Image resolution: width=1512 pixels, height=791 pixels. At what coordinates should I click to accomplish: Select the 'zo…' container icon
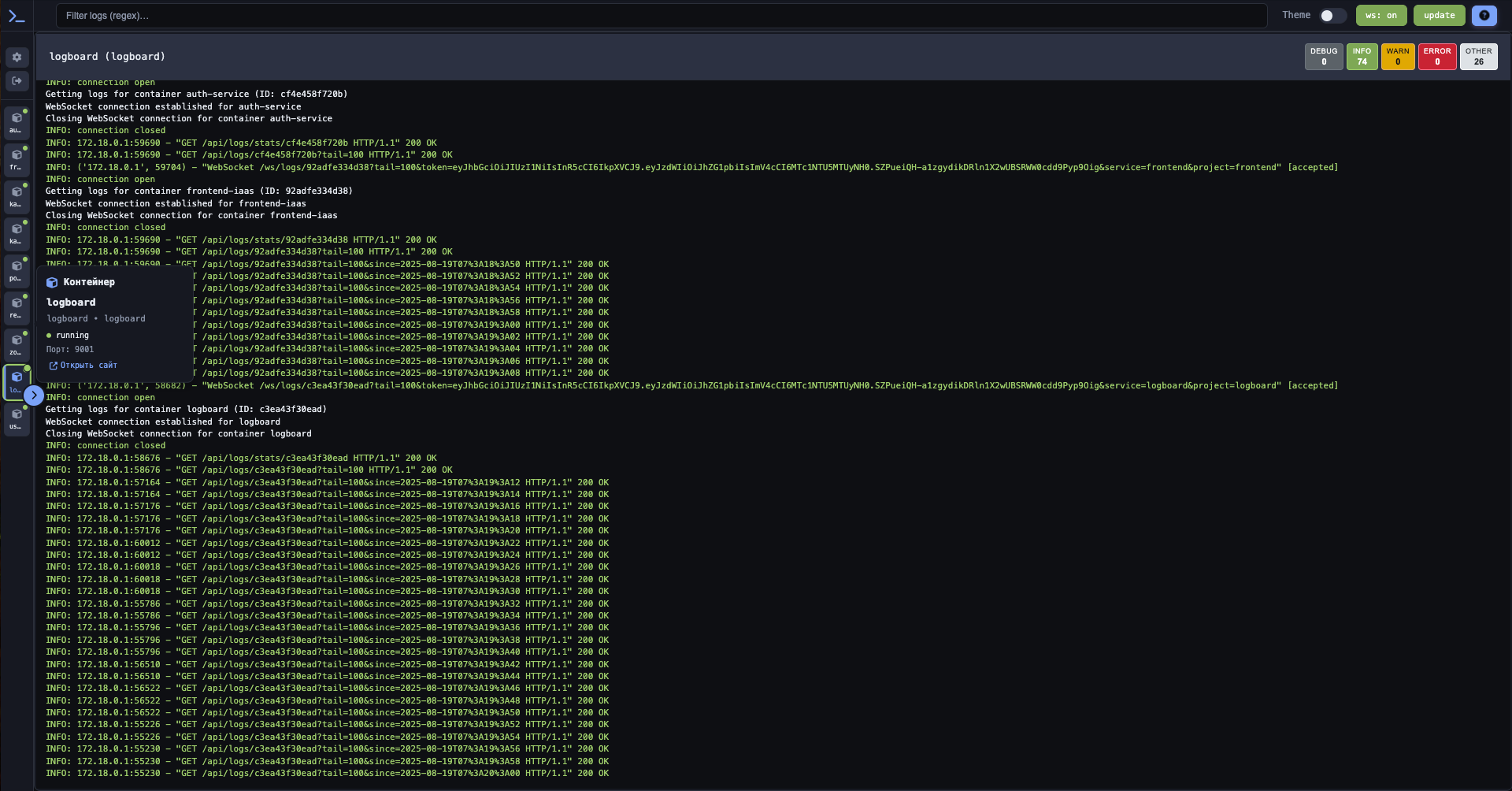(17, 345)
